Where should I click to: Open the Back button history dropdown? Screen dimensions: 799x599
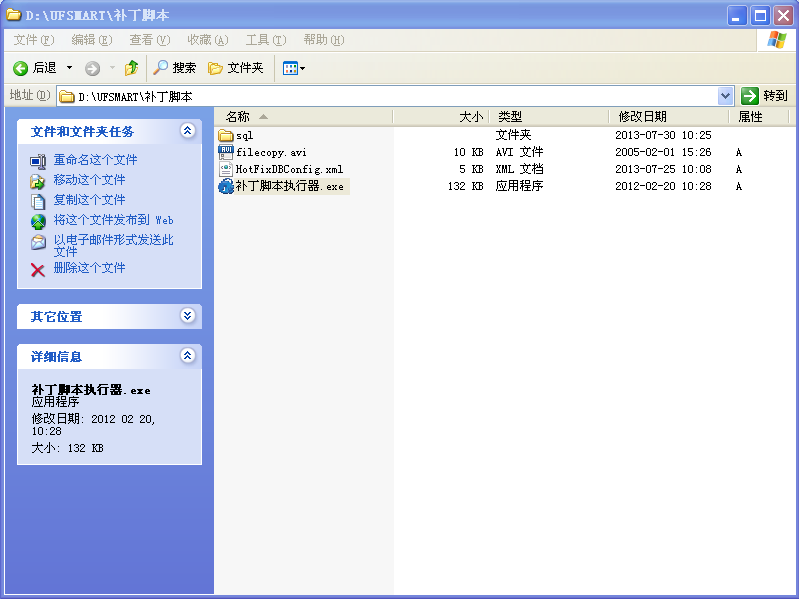69,68
